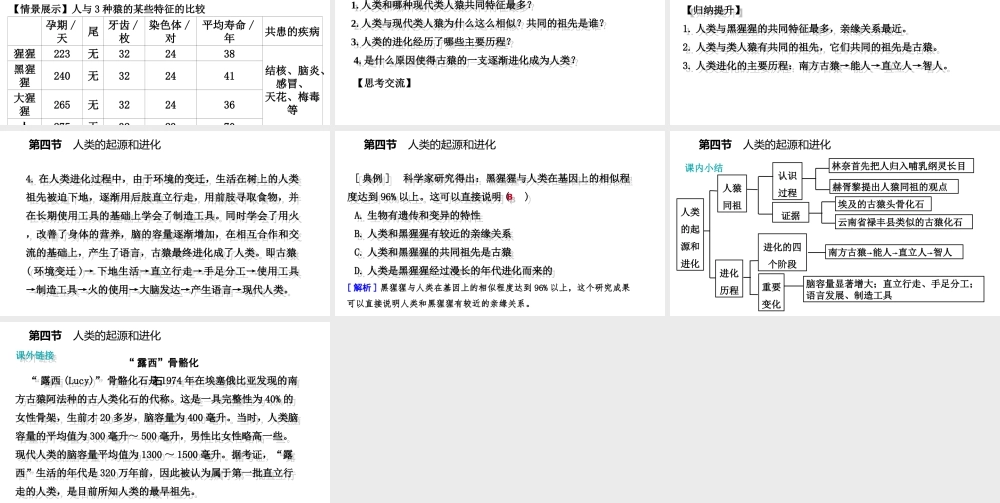Open the 课外链接 Lucy fossil slide
1000x503 pixels.
[x=165, y=412]
